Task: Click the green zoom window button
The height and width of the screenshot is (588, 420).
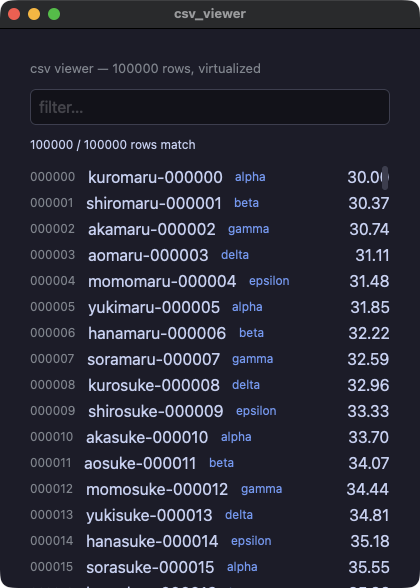Action: tap(54, 14)
